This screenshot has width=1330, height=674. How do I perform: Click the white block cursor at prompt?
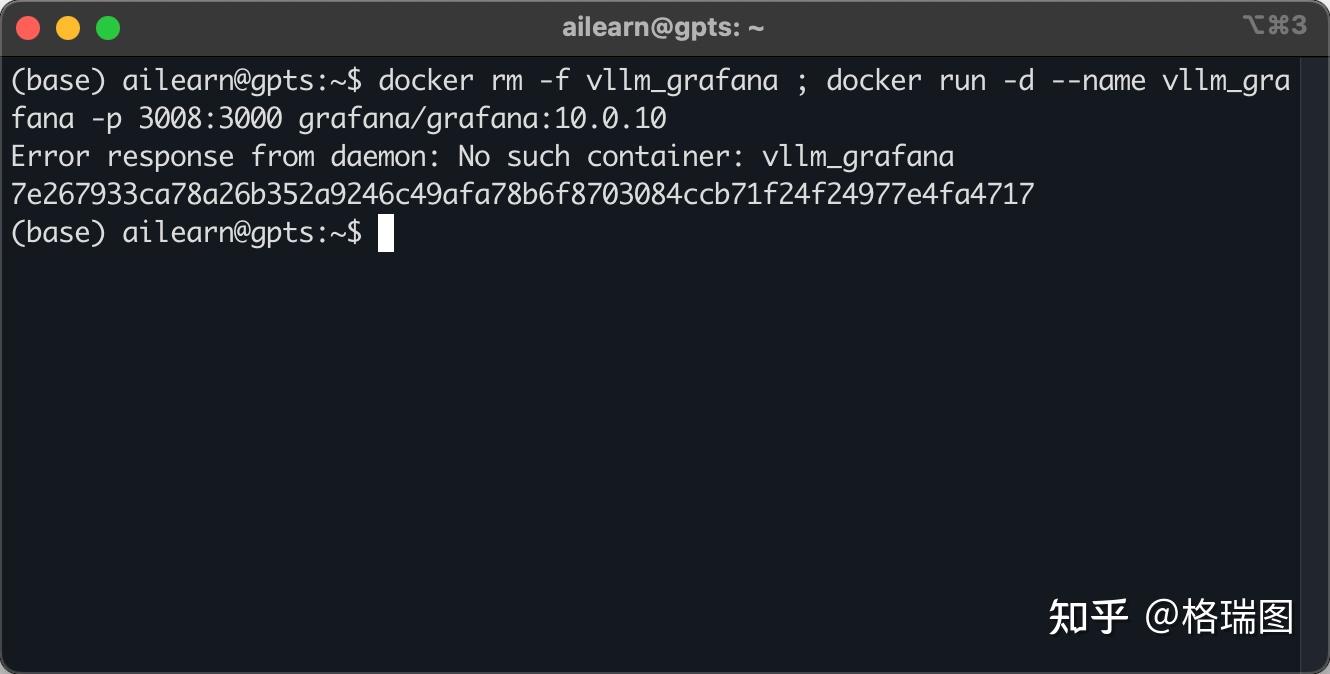click(386, 233)
